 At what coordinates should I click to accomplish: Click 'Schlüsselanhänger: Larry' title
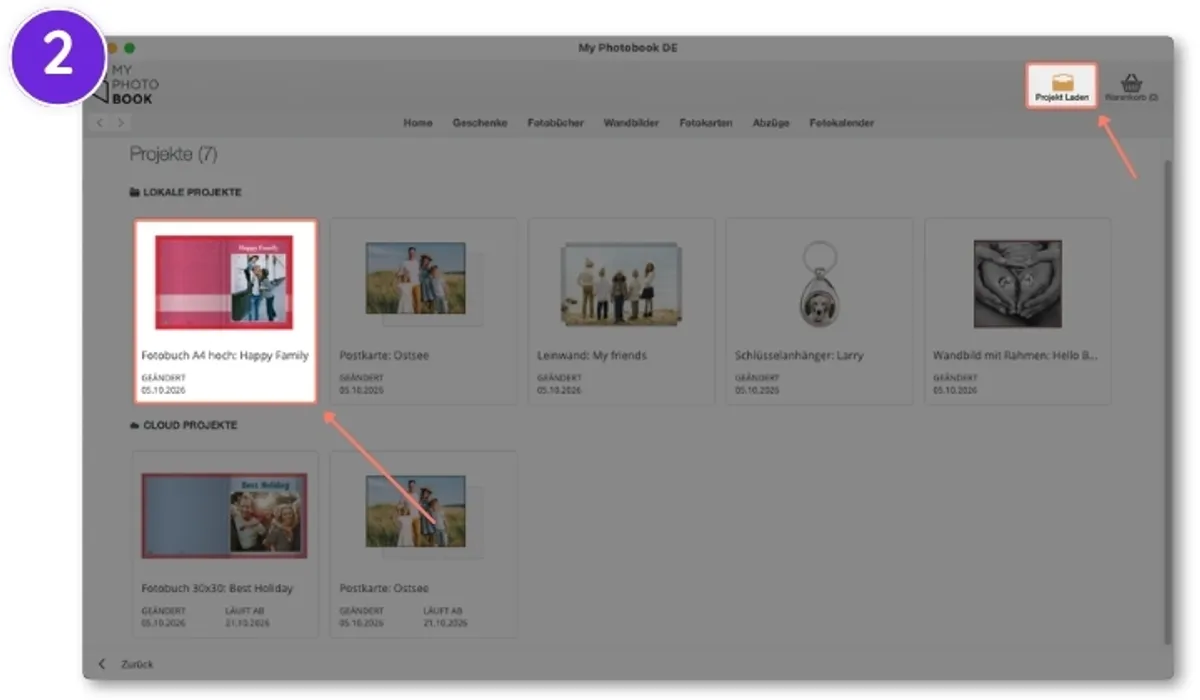799,355
